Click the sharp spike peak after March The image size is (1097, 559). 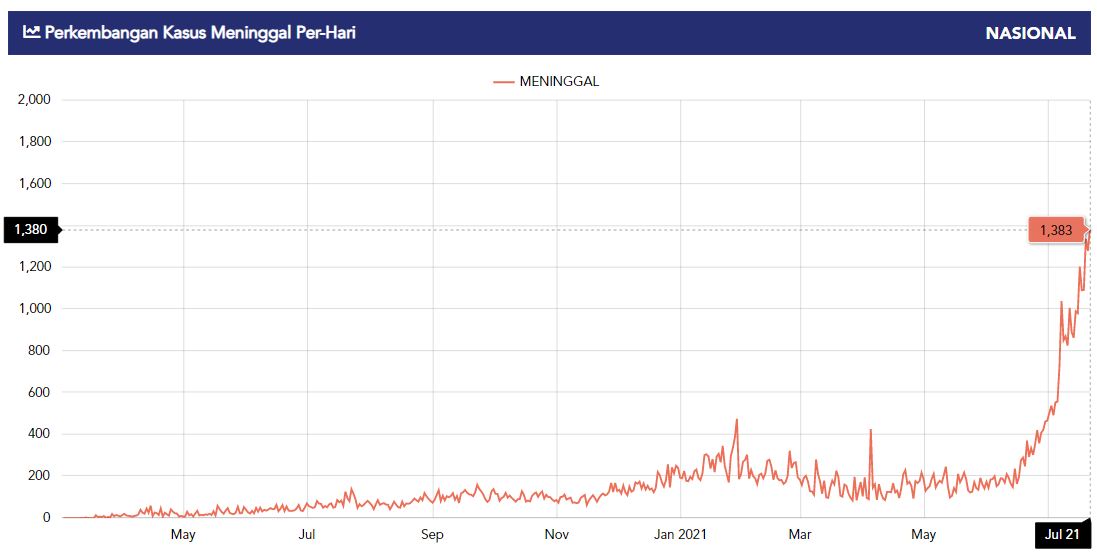(x=871, y=430)
